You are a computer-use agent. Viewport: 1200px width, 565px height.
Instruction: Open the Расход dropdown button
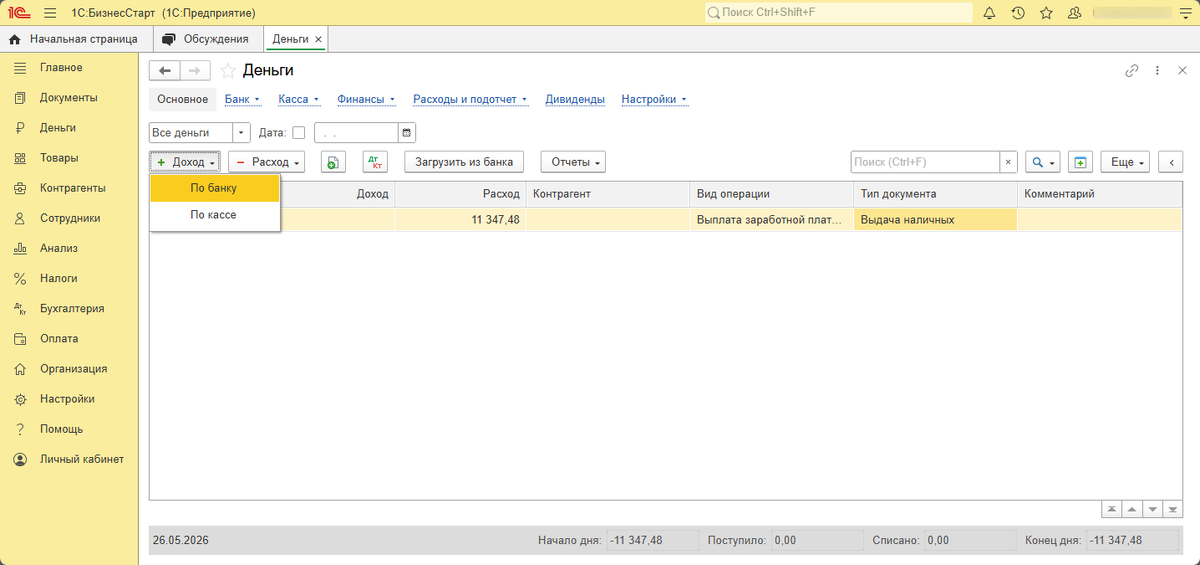(266, 162)
